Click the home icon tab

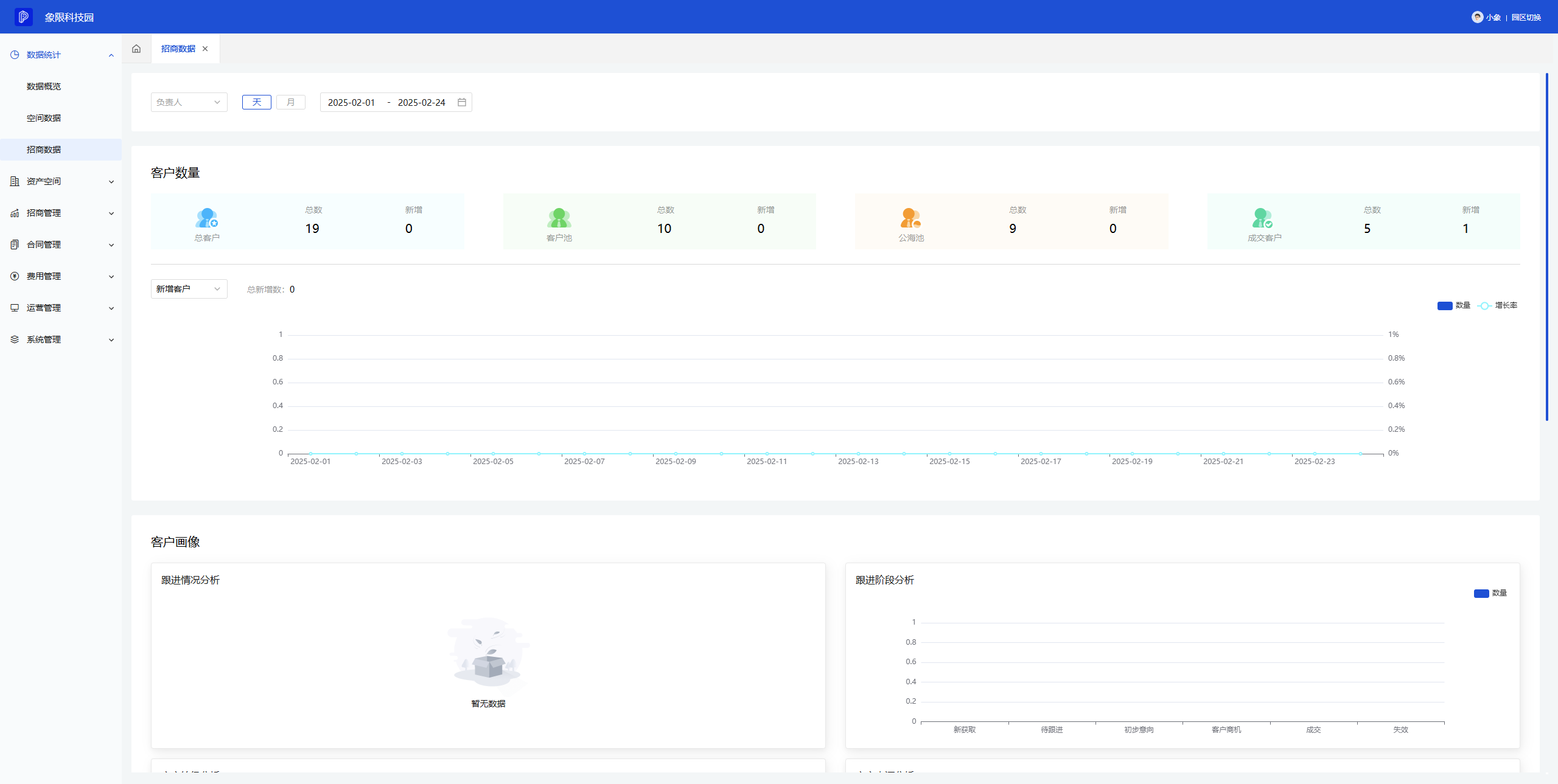(x=136, y=49)
